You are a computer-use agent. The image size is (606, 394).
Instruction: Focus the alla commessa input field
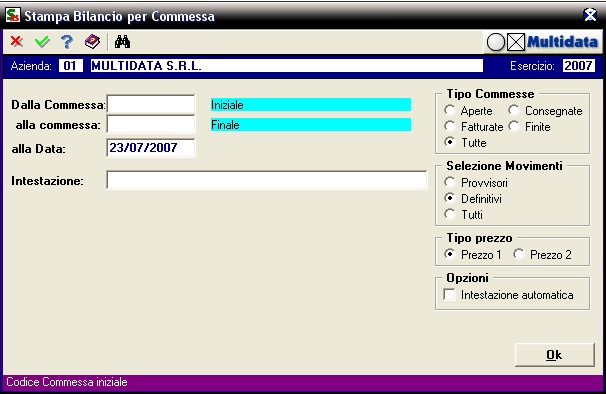point(151,125)
